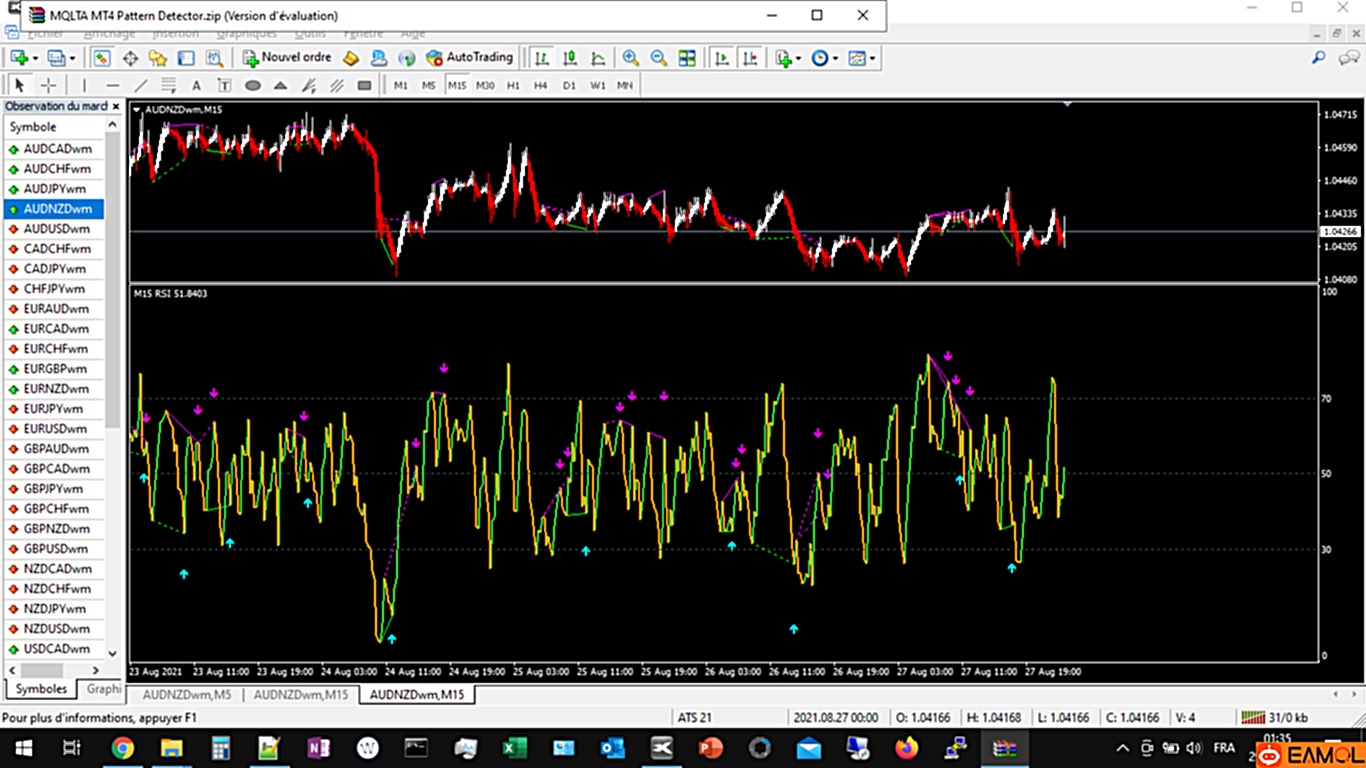Viewport: 1366px width, 768px height.
Task: Click the Nouvel ordre button
Action: point(286,58)
